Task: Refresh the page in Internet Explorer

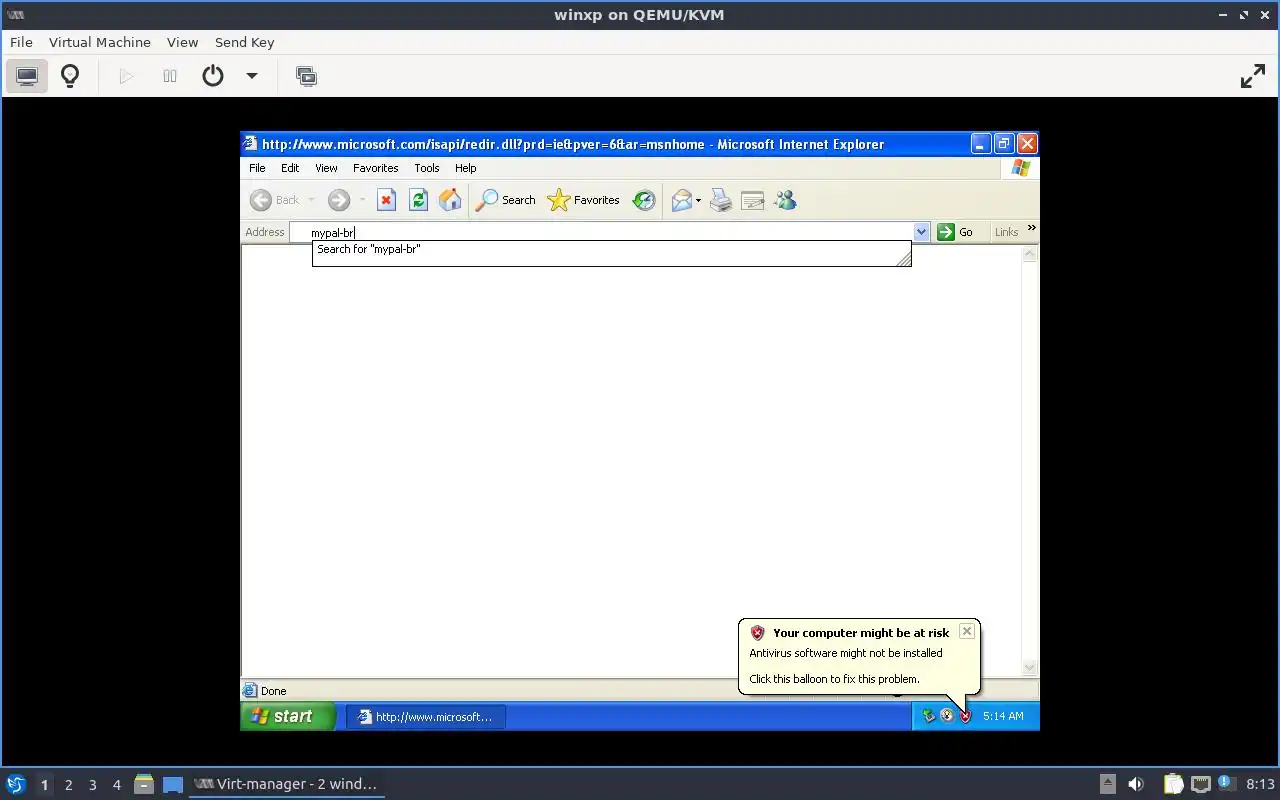Action: [418, 200]
